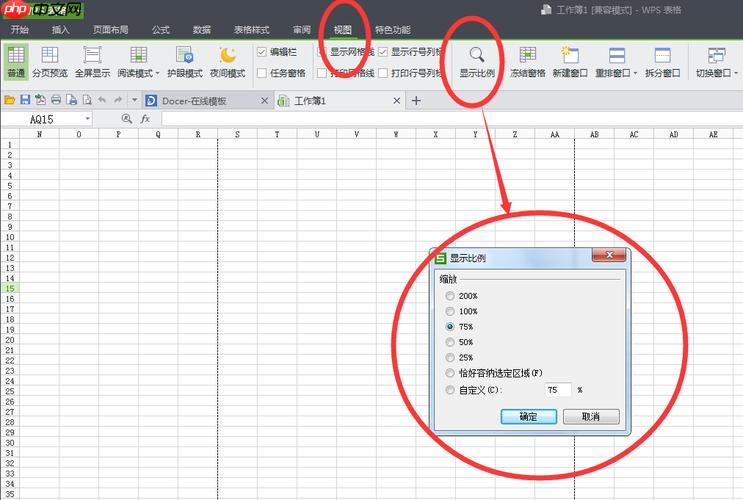Image resolution: width=743 pixels, height=500 pixels.
Task: Toggle 任务窗格 task pane checkbox
Action: click(262, 73)
